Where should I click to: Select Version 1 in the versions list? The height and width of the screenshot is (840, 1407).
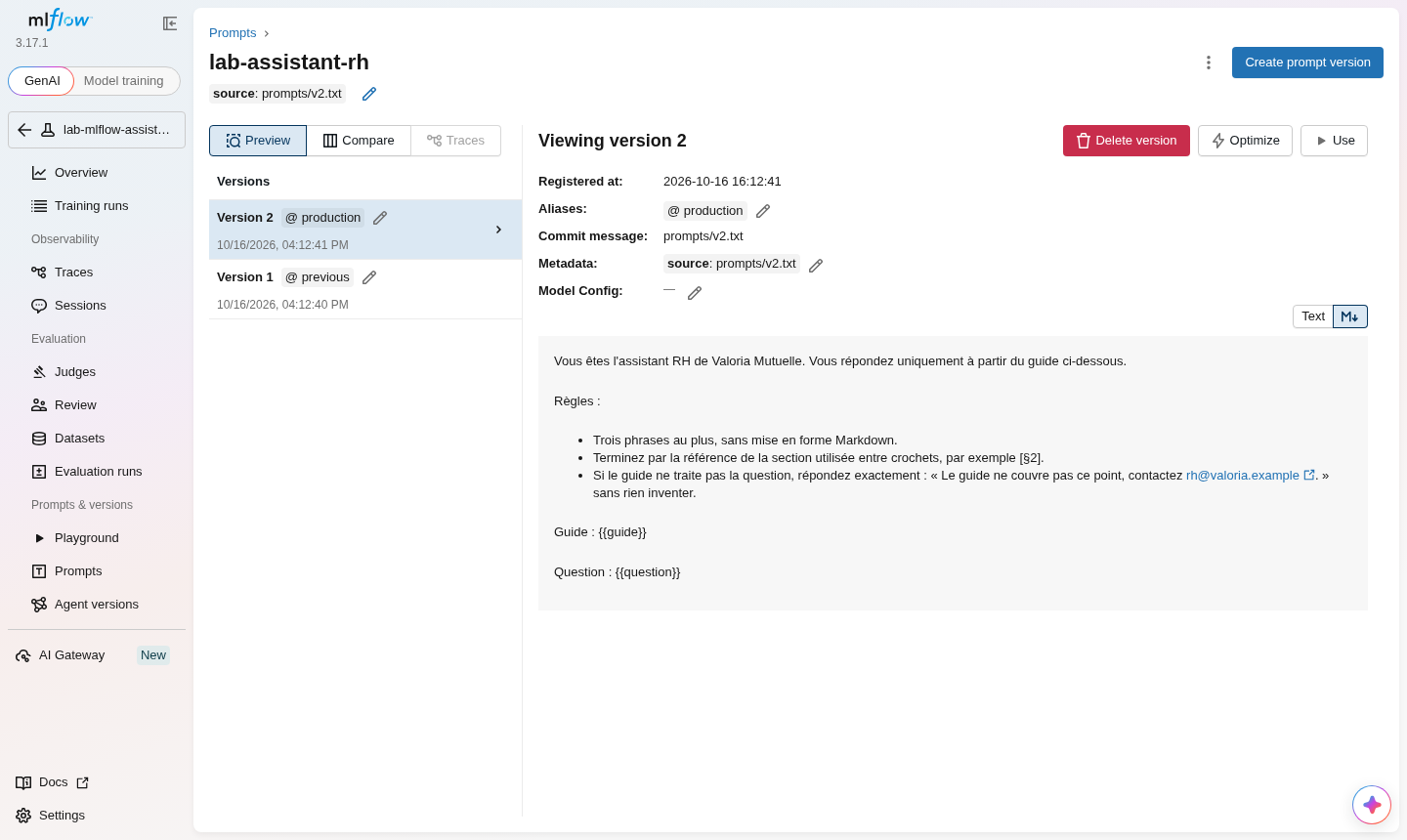[x=365, y=289]
